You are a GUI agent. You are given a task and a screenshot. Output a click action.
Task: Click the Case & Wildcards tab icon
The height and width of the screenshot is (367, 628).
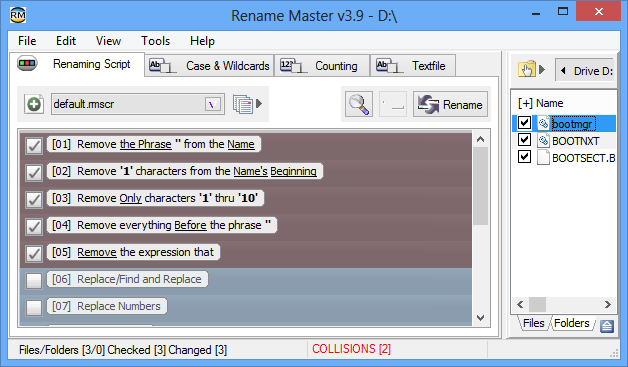[x=163, y=66]
